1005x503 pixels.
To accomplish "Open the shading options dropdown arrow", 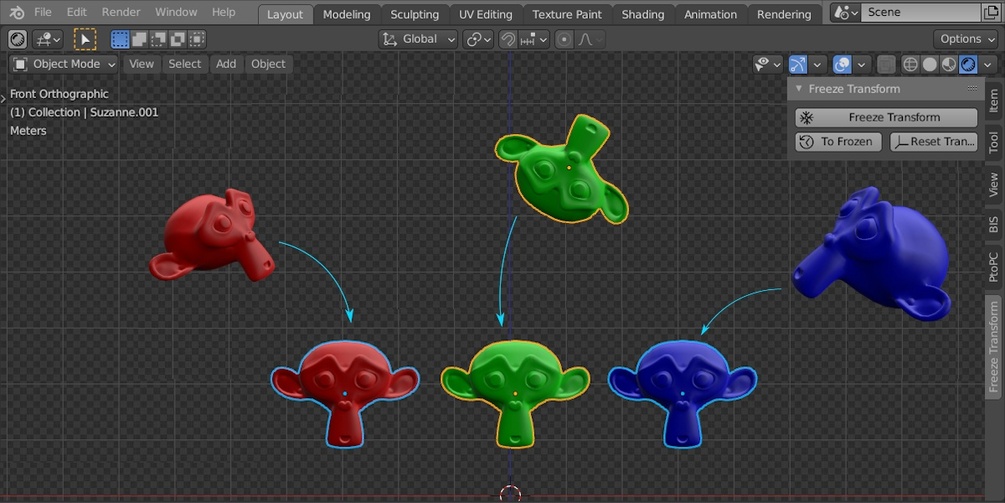I will 988,64.
